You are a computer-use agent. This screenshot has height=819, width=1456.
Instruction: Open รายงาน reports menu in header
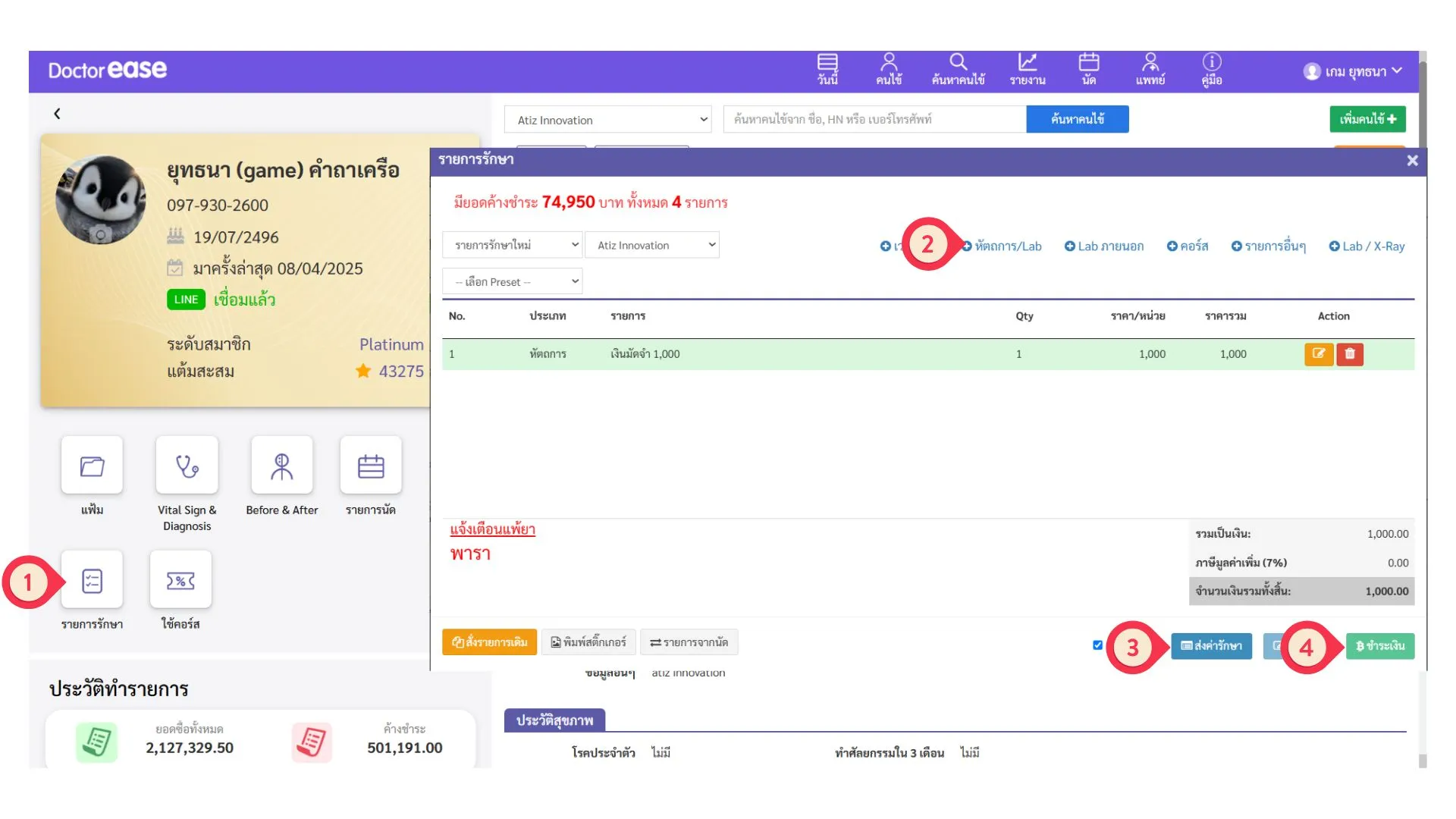click(1027, 69)
